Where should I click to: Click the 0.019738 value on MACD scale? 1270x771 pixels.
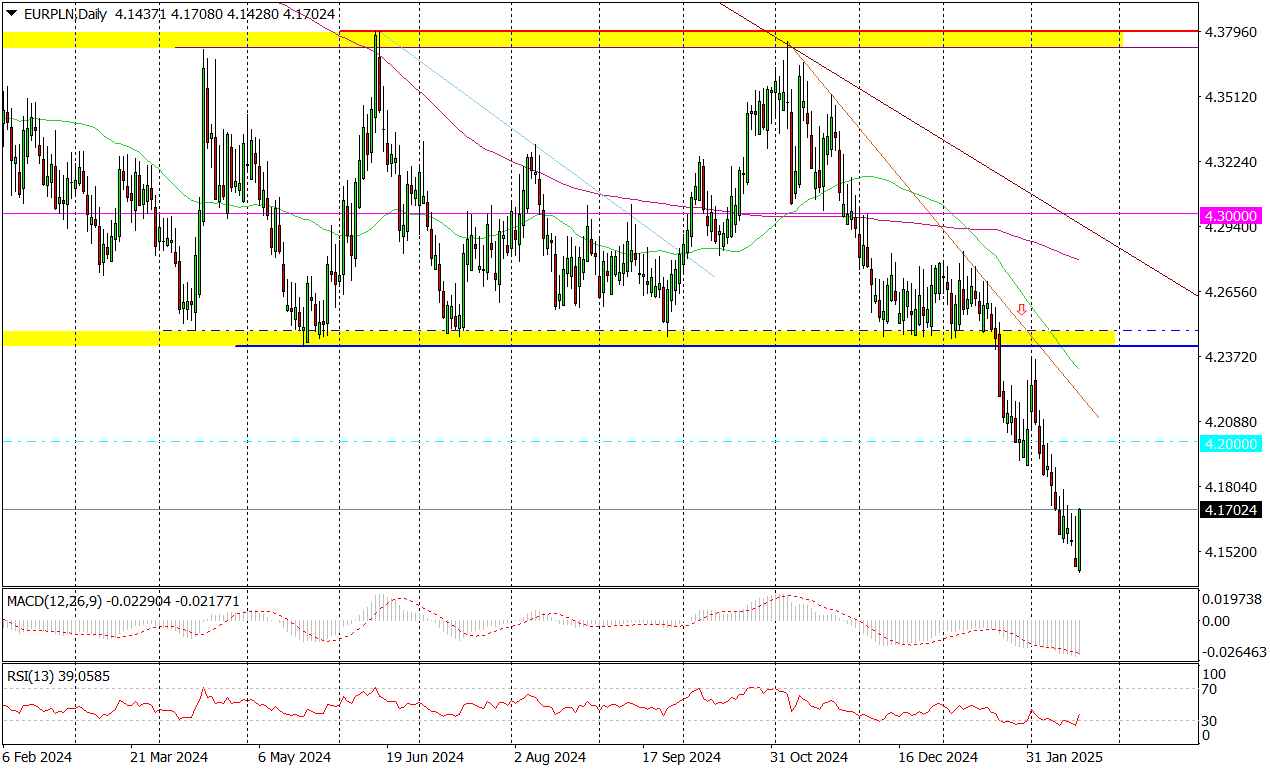point(1233,599)
